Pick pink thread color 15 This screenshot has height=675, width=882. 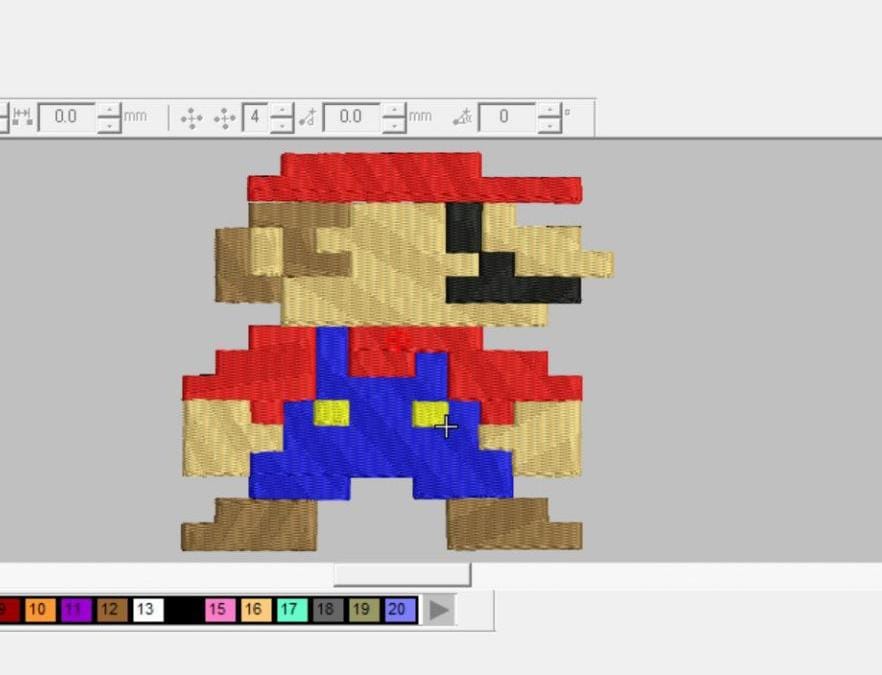pyautogui.click(x=219, y=610)
